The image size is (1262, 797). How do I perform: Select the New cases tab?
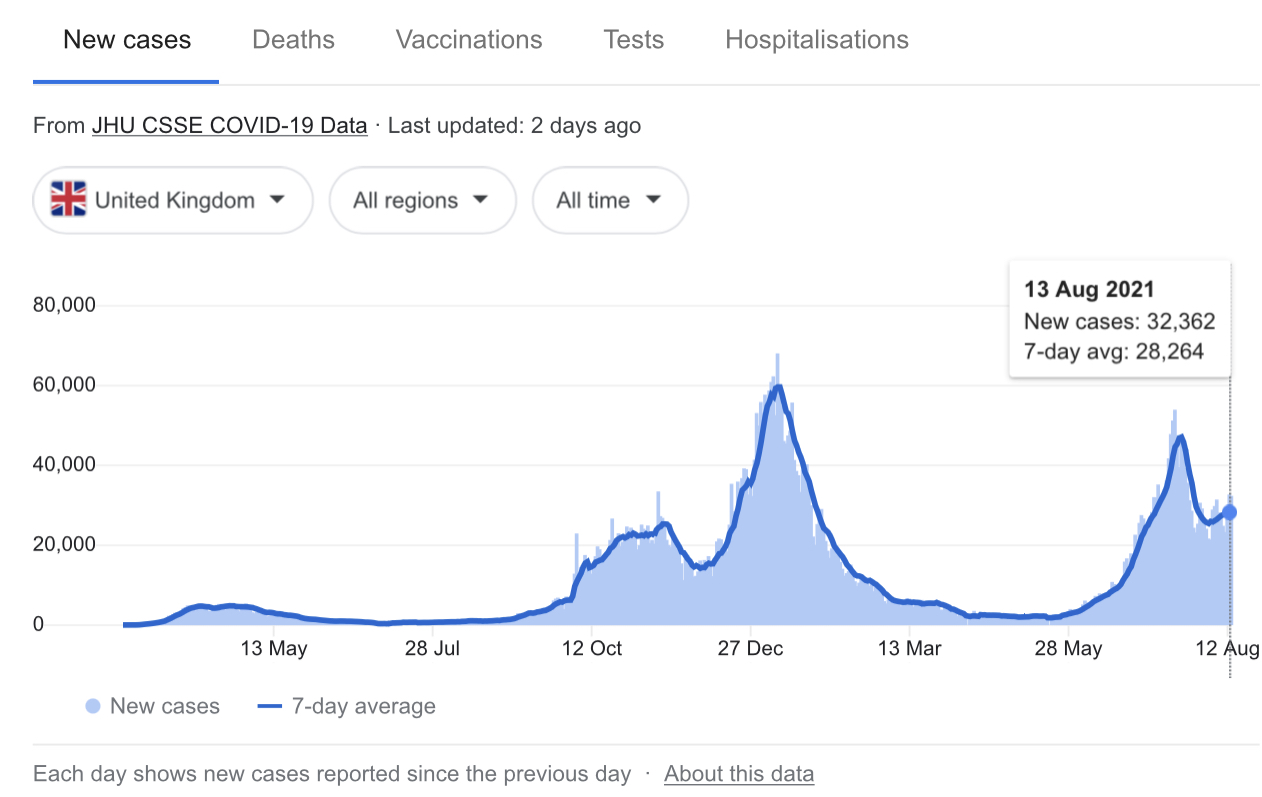point(127,40)
